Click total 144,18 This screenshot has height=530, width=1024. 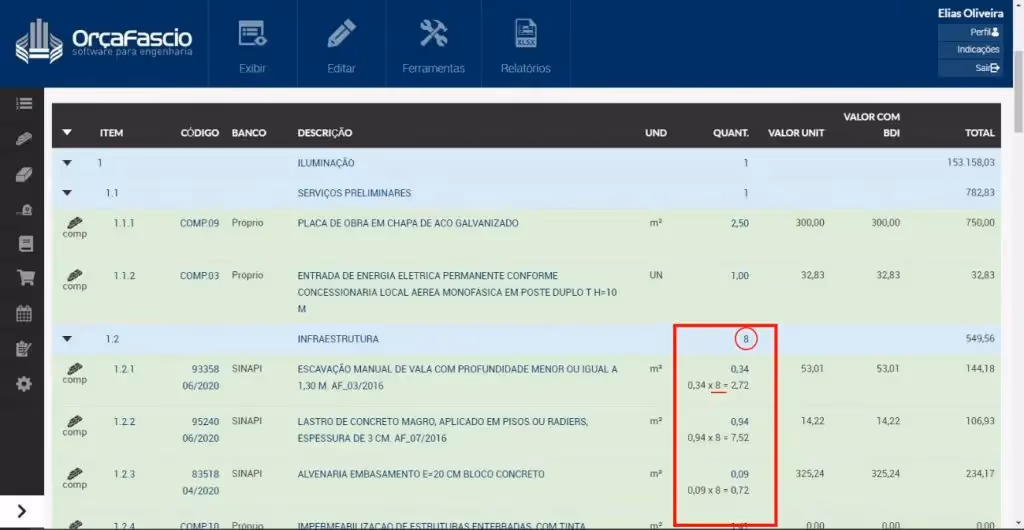[981, 369]
